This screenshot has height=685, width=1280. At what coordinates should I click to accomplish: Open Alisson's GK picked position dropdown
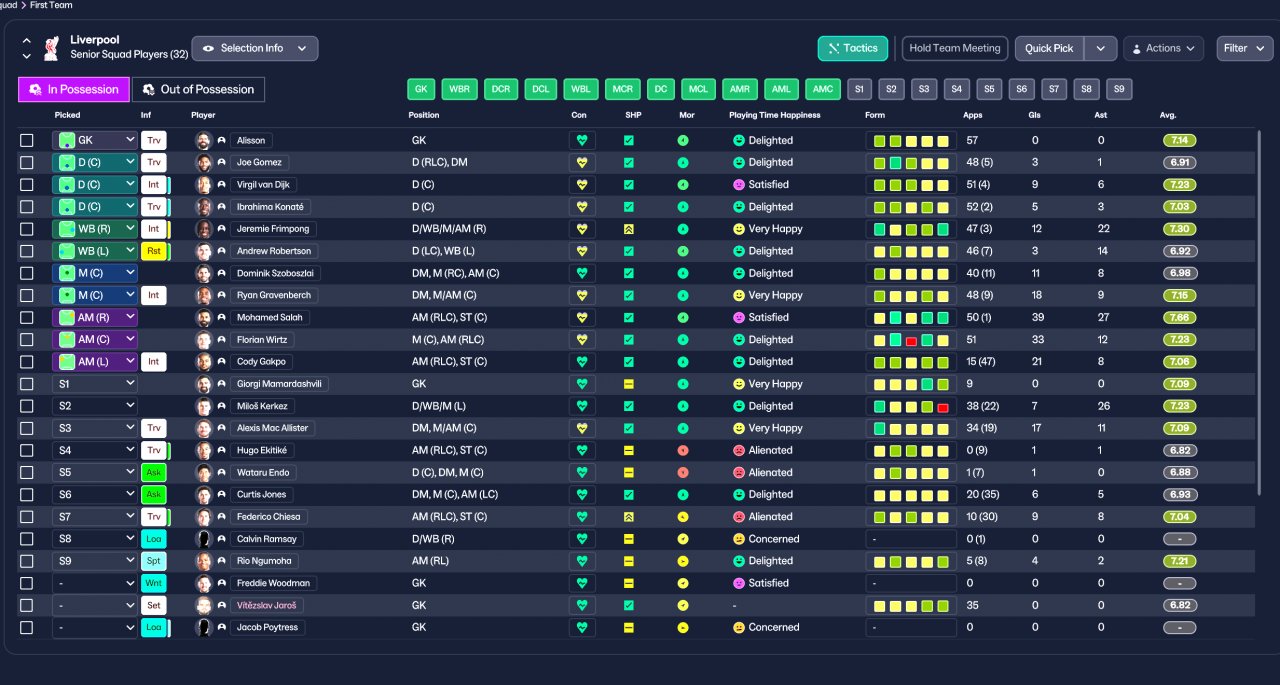coord(95,140)
